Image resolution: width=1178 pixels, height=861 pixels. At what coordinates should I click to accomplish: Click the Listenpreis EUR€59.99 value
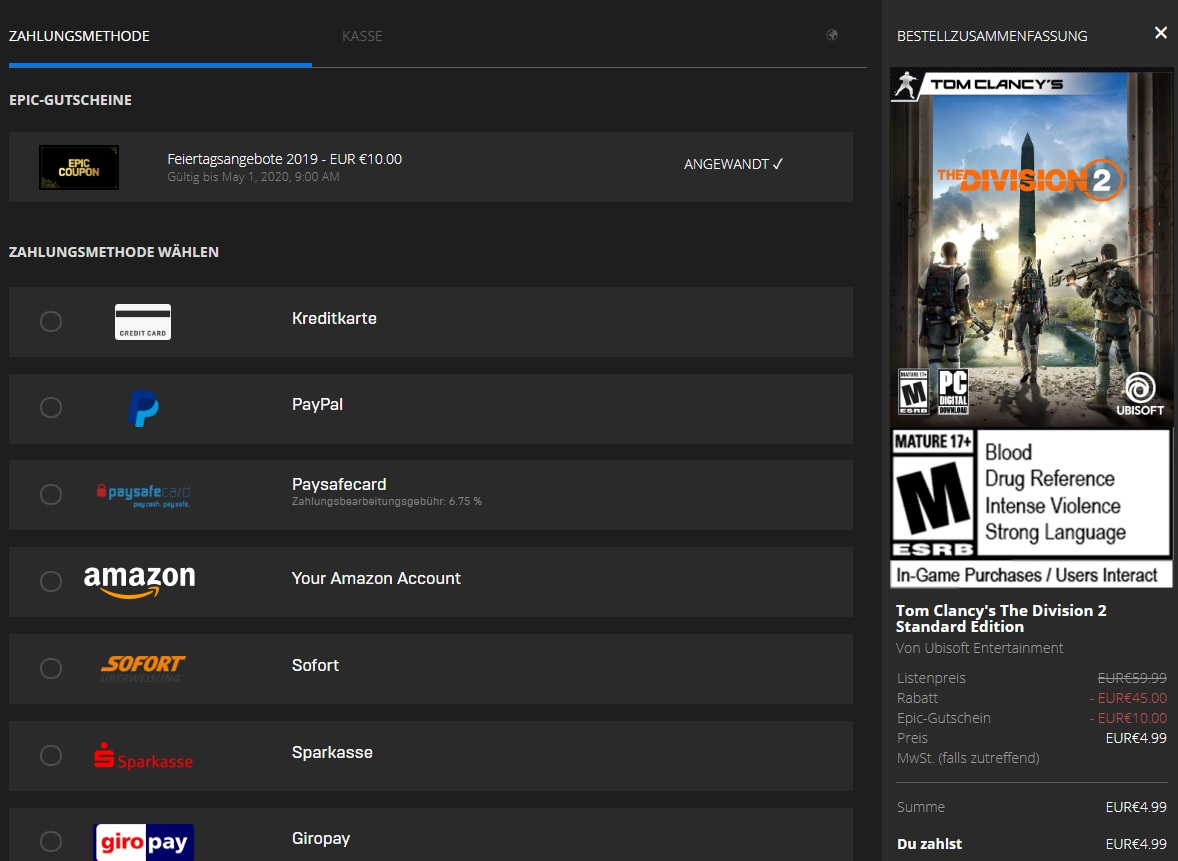1132,678
